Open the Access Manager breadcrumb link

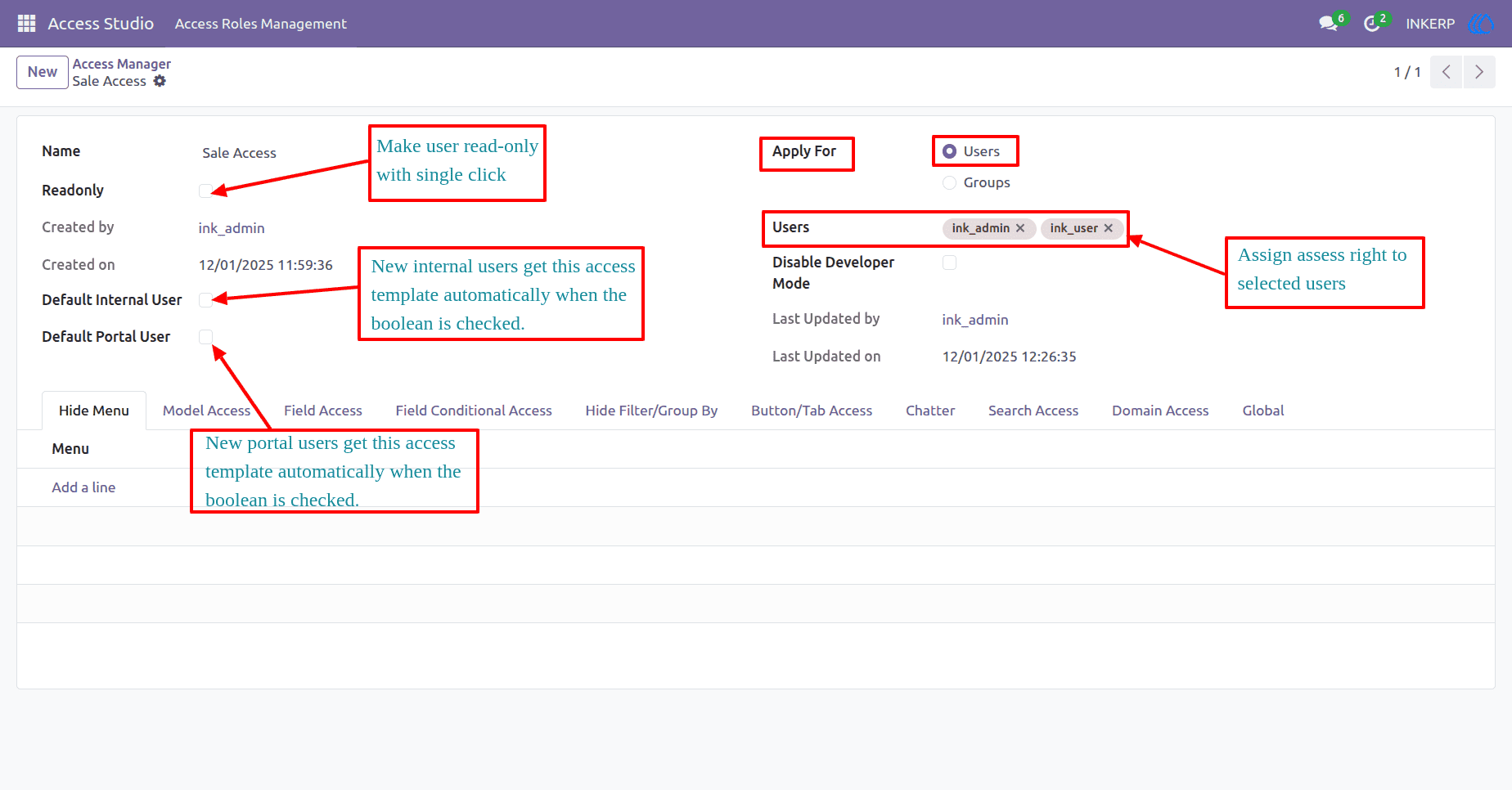pyautogui.click(x=121, y=64)
